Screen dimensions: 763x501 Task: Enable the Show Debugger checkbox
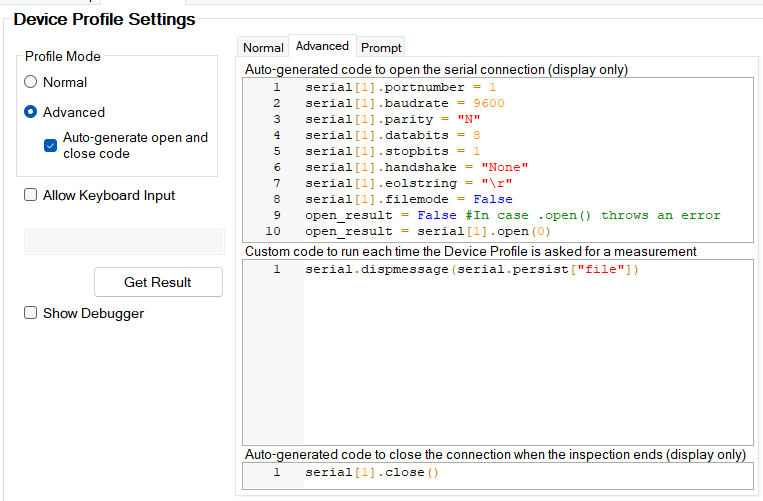(x=31, y=313)
